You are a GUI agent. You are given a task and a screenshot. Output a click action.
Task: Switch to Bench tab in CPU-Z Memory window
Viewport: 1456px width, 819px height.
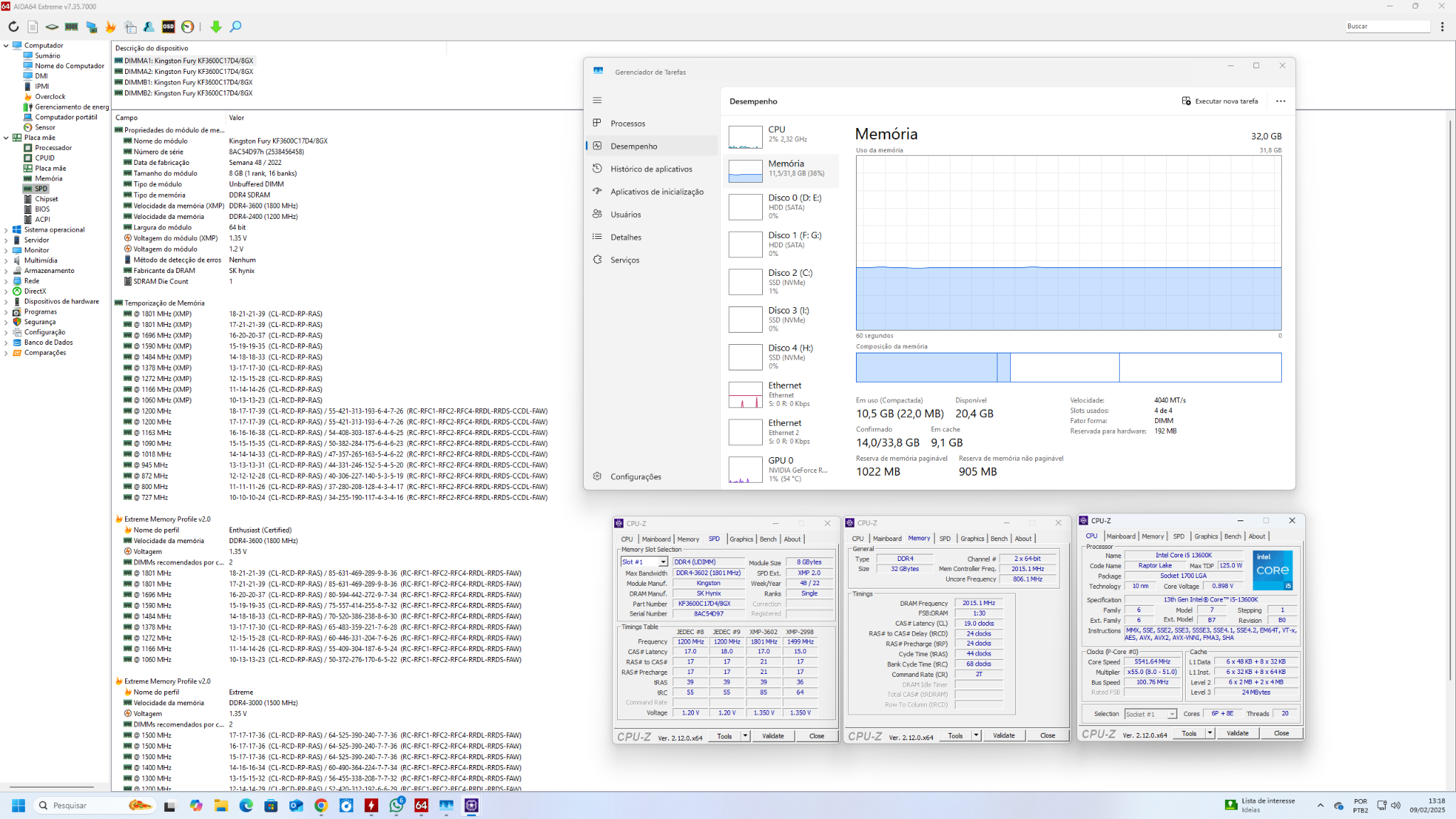pyautogui.click(x=999, y=538)
